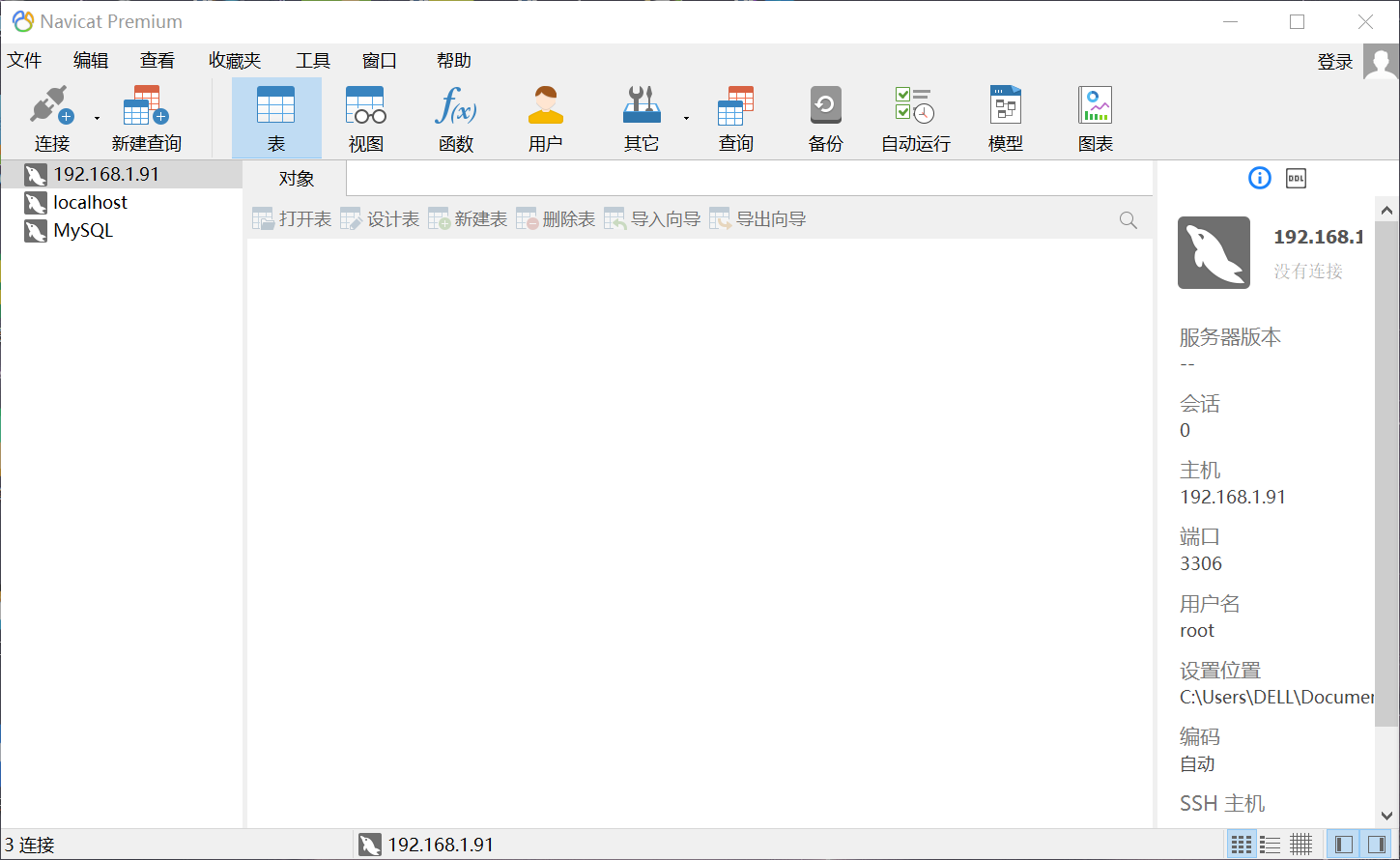1400x860 pixels.
Task: Click the 192.168.1.91 value under 主机
Action: coord(1233,498)
